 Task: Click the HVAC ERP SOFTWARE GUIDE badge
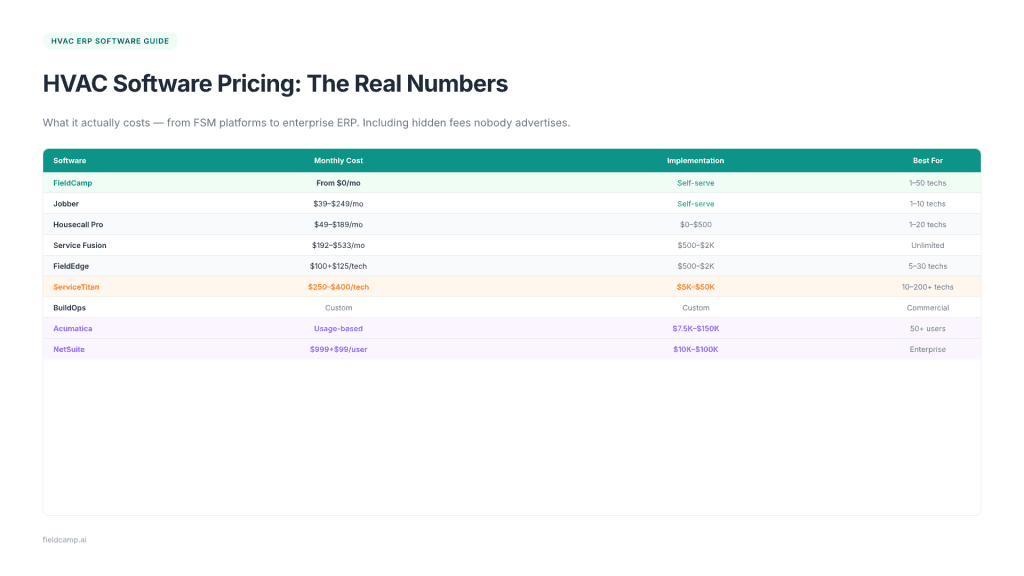112,41
